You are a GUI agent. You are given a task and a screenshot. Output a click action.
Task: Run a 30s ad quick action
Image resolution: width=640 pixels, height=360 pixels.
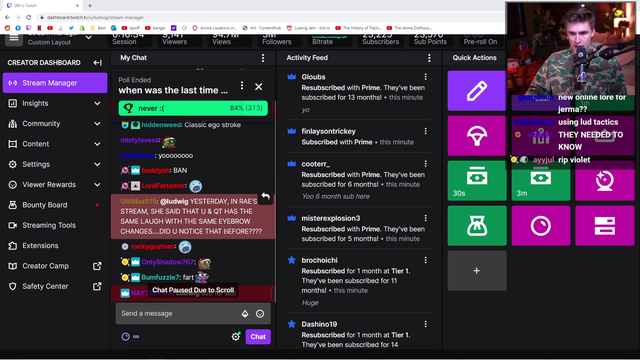(477, 180)
